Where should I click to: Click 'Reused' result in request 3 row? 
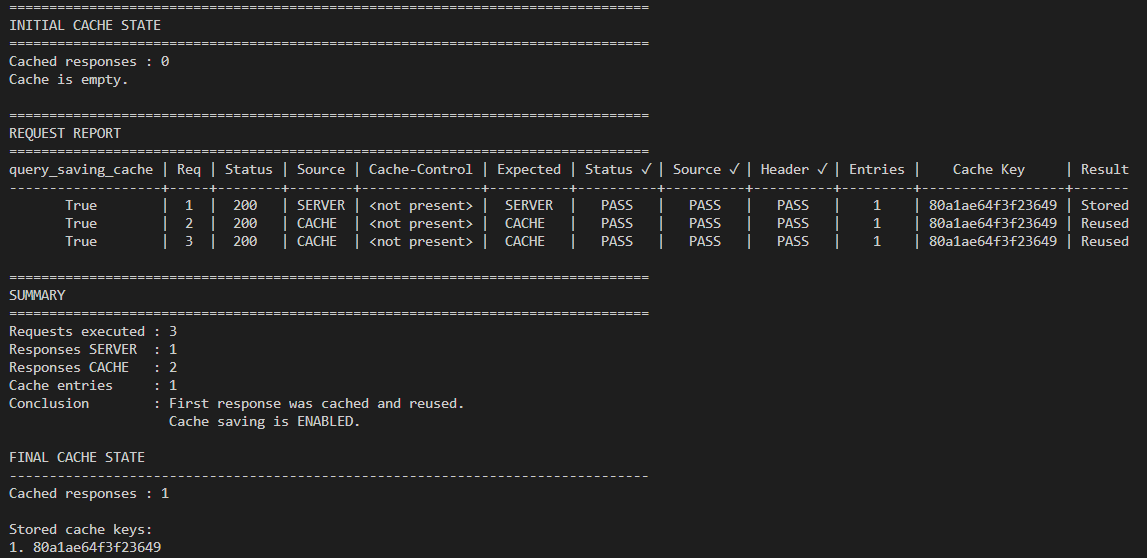tap(1105, 241)
